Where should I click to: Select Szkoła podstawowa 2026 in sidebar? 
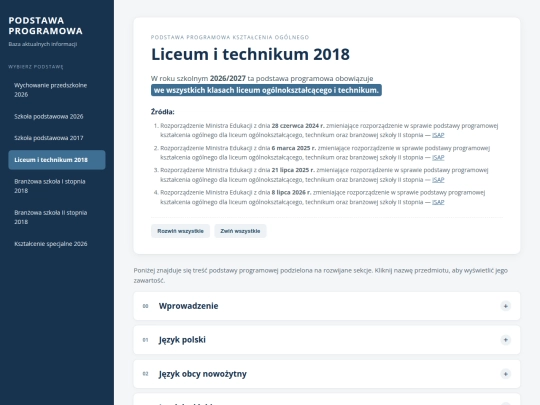click(57, 116)
